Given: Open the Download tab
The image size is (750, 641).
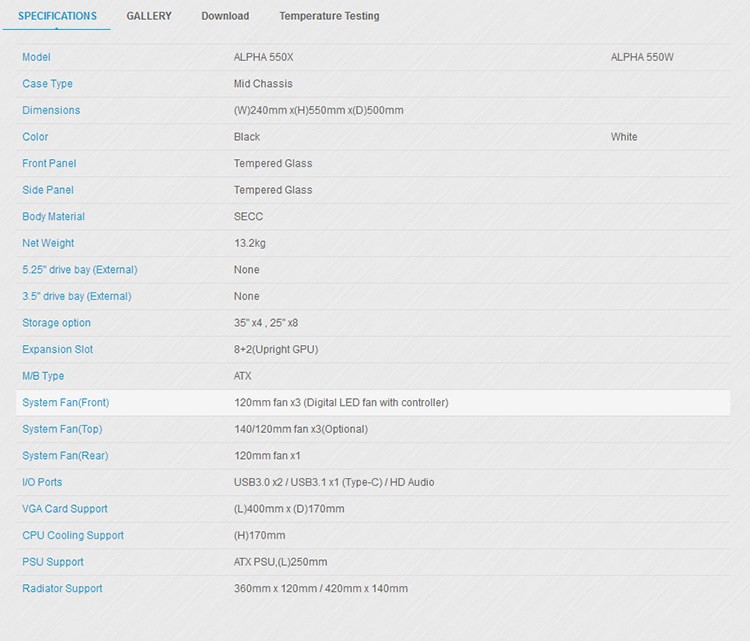Looking at the screenshot, I should [x=225, y=16].
